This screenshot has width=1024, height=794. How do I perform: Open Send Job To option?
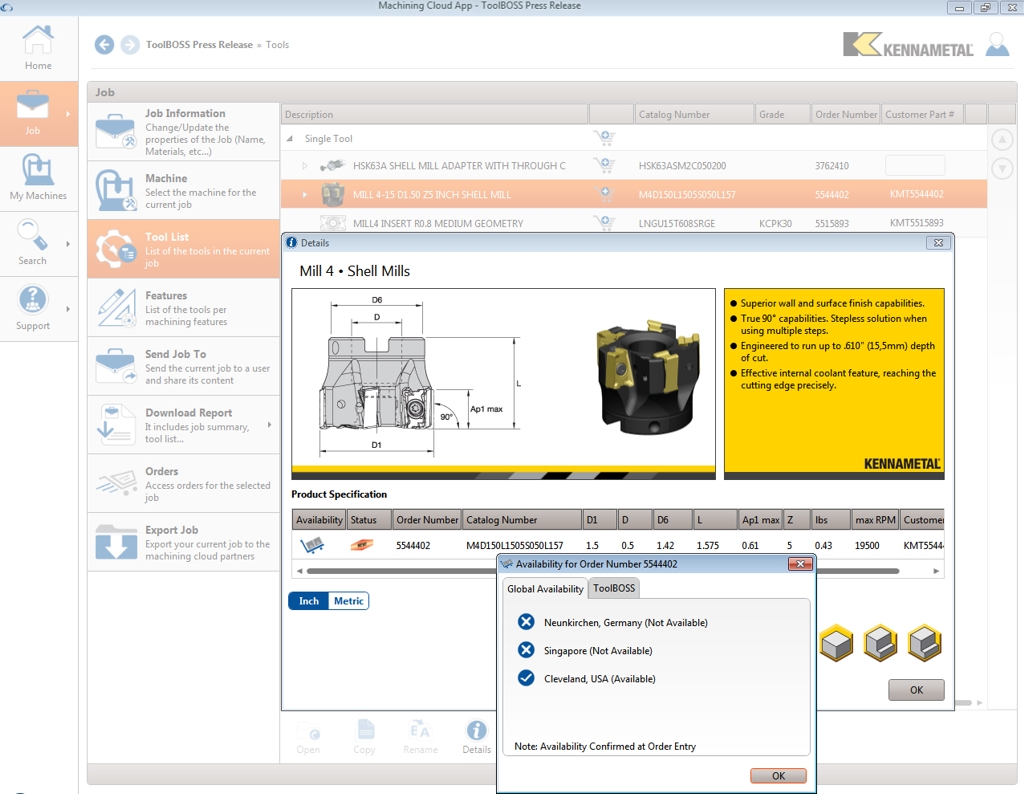point(184,366)
